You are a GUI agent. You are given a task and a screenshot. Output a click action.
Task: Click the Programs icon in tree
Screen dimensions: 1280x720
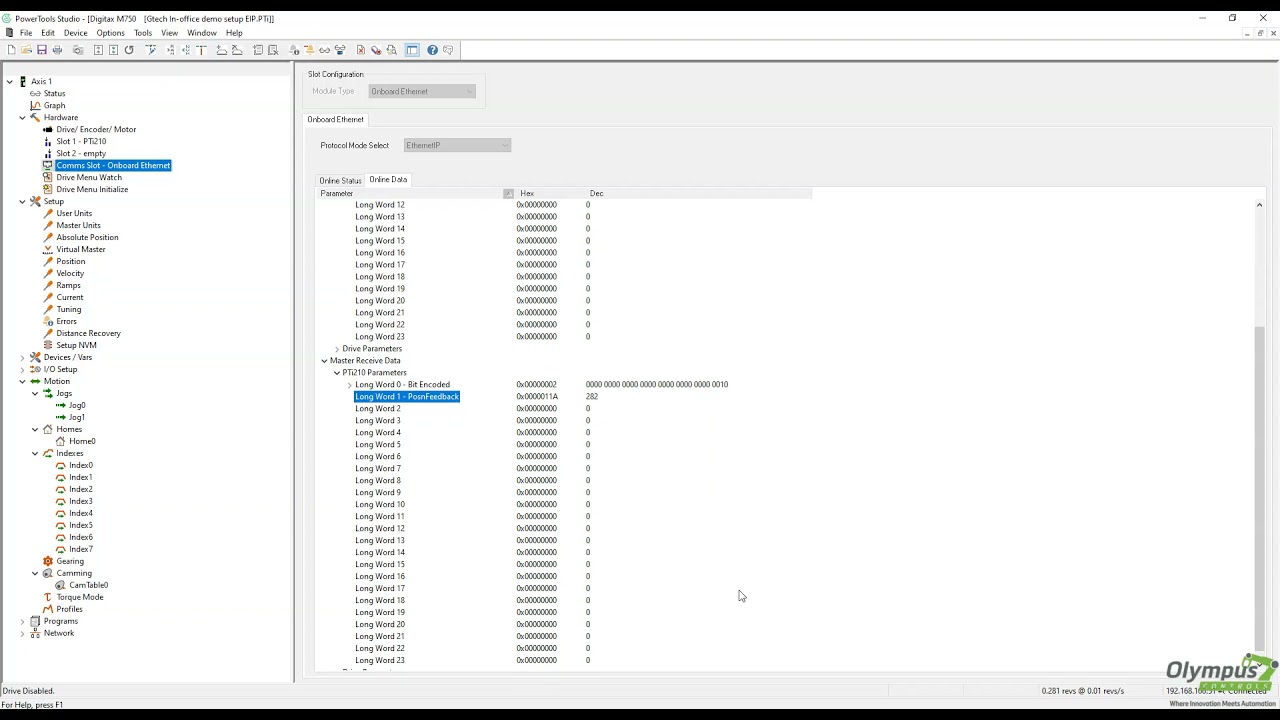(35, 622)
